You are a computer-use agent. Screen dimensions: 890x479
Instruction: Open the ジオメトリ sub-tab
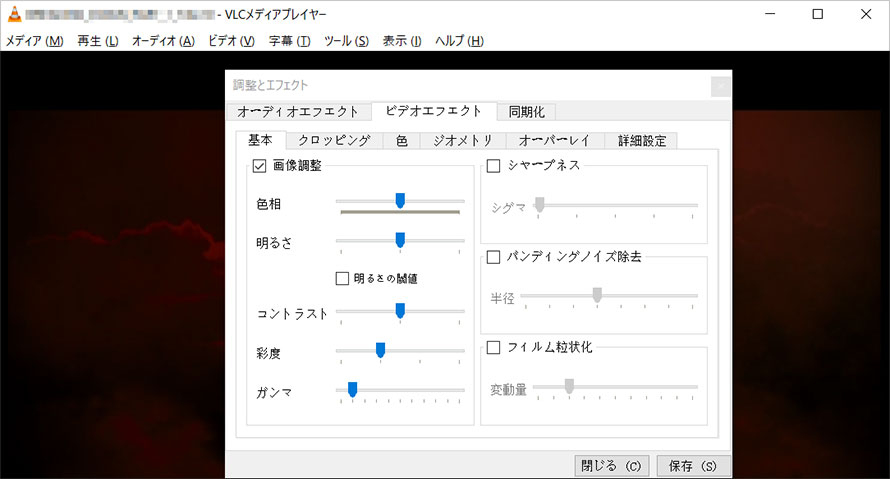pyautogui.click(x=462, y=141)
